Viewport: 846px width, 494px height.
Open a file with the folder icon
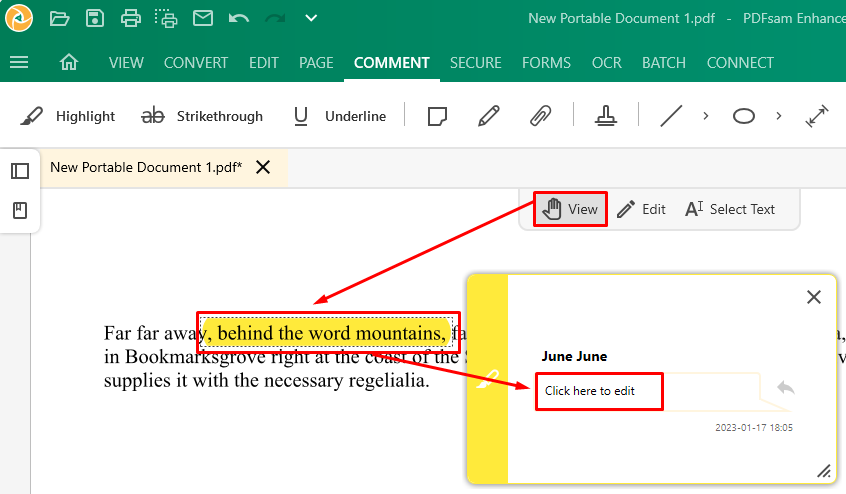pyautogui.click(x=59, y=18)
